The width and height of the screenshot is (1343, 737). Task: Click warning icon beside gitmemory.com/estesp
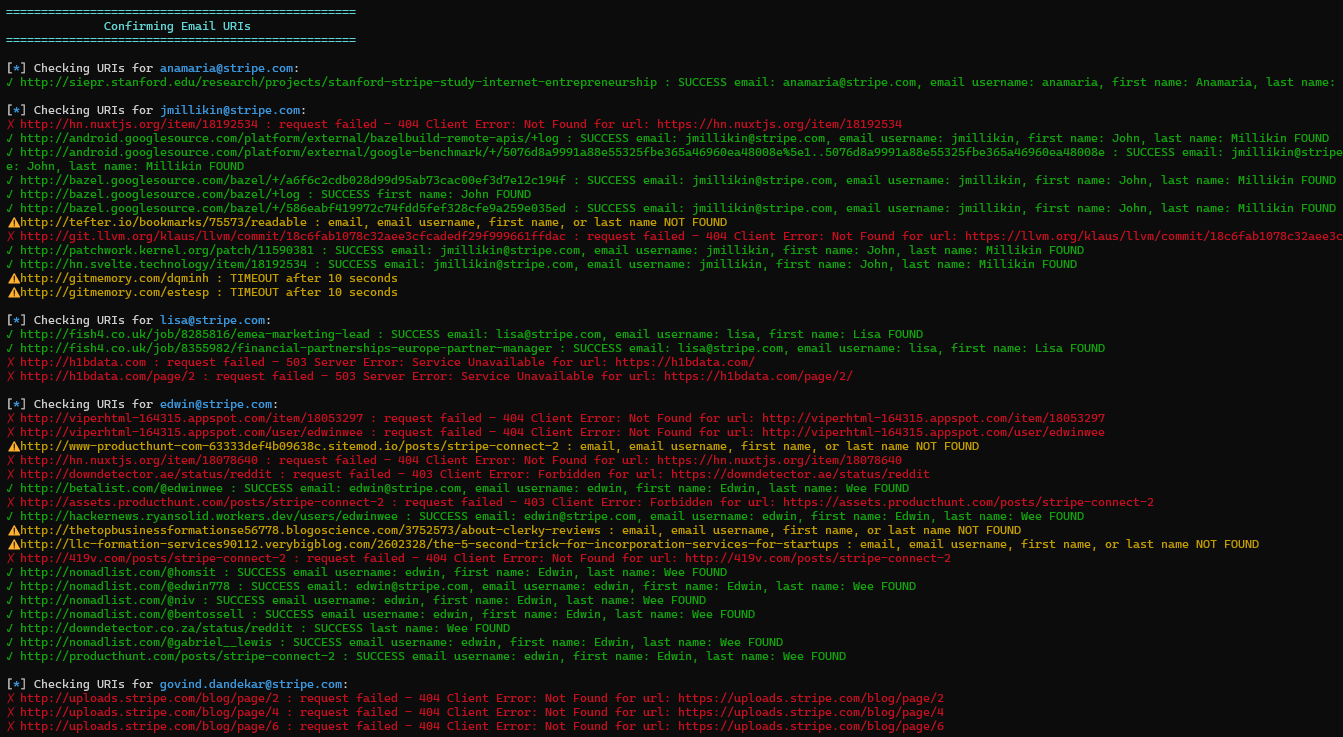tap(13, 292)
